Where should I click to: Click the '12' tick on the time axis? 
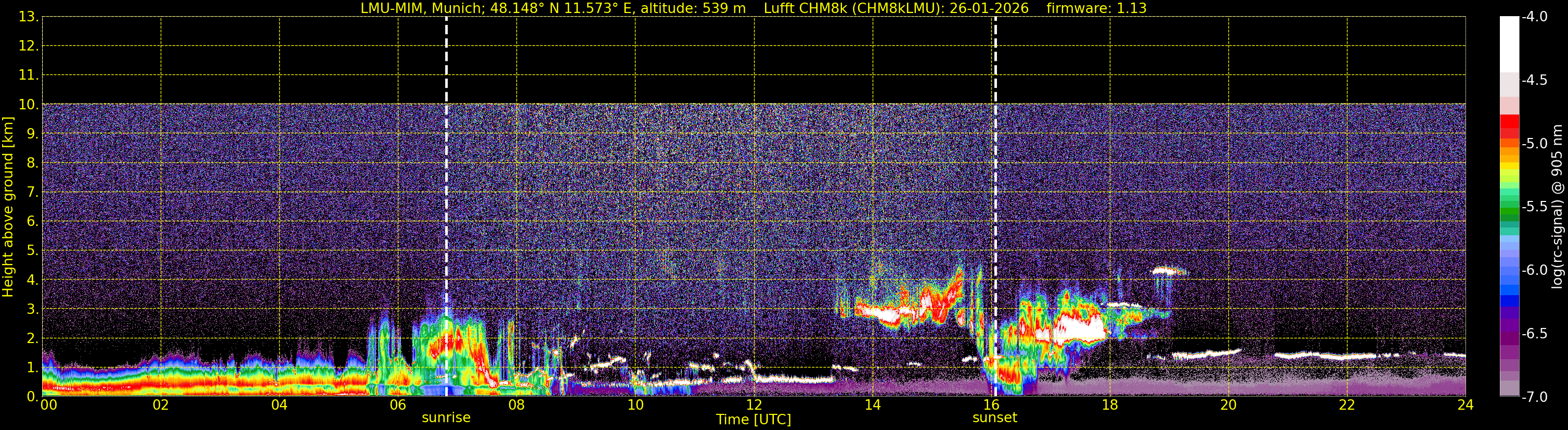(x=754, y=405)
